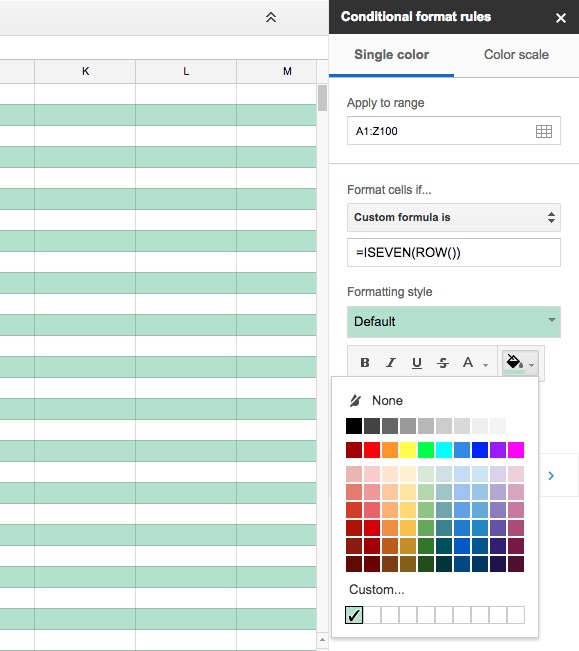Image resolution: width=579 pixels, height=651 pixels.
Task: Open text color picker
Action: [x=475, y=363]
